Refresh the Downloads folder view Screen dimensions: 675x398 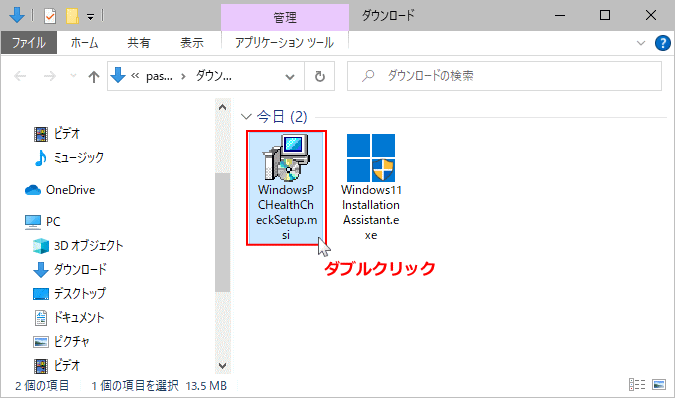319,77
